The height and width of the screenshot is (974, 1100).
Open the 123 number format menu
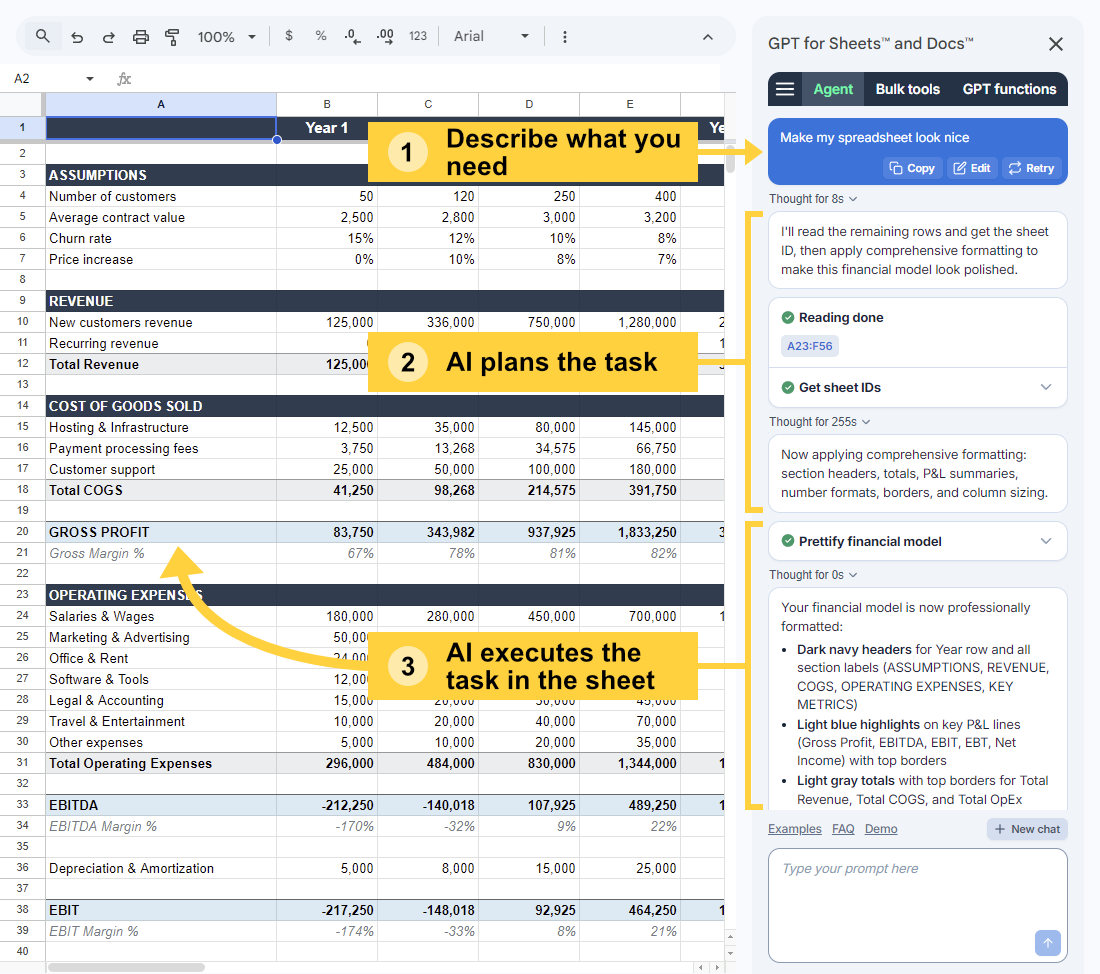point(418,36)
